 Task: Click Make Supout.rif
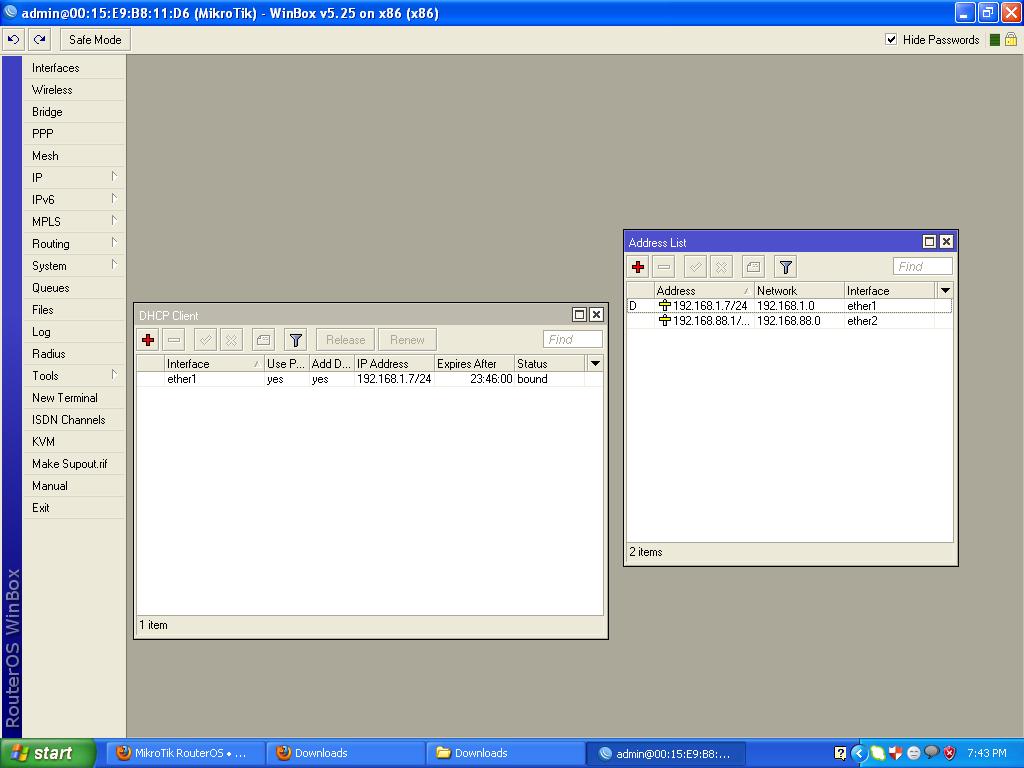click(73, 464)
